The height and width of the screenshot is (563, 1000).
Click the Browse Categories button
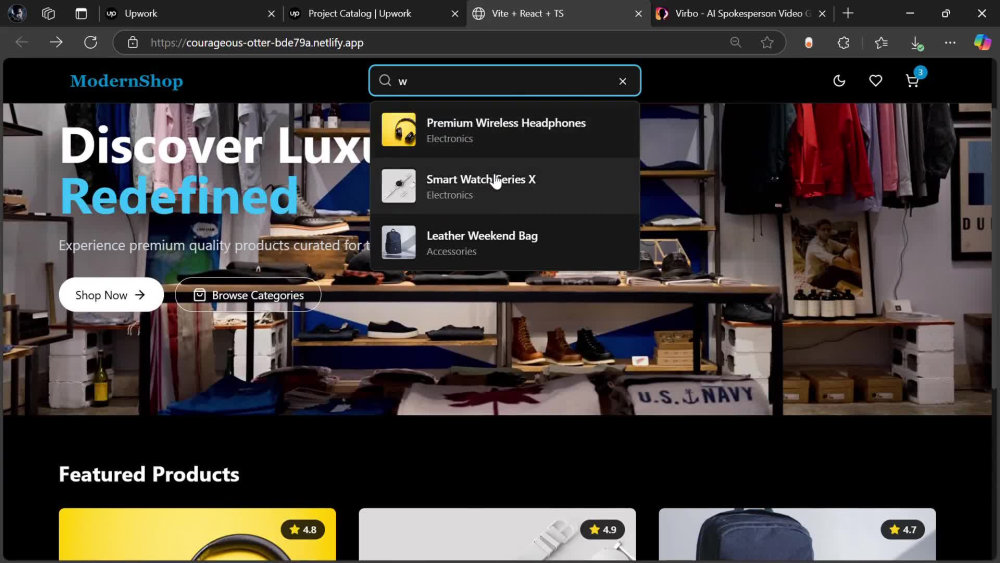pos(248,295)
